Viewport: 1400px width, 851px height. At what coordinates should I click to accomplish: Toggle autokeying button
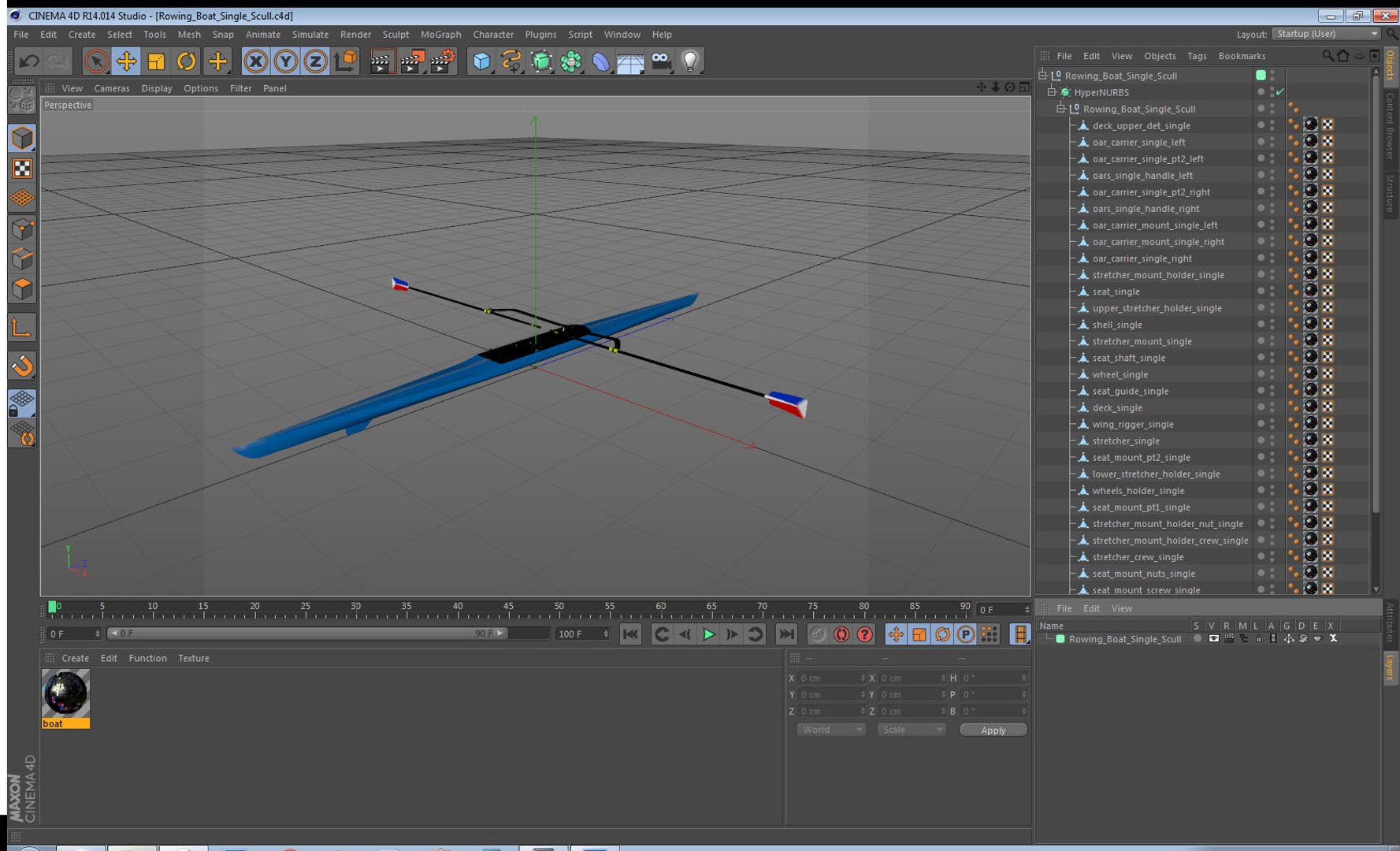(841, 634)
